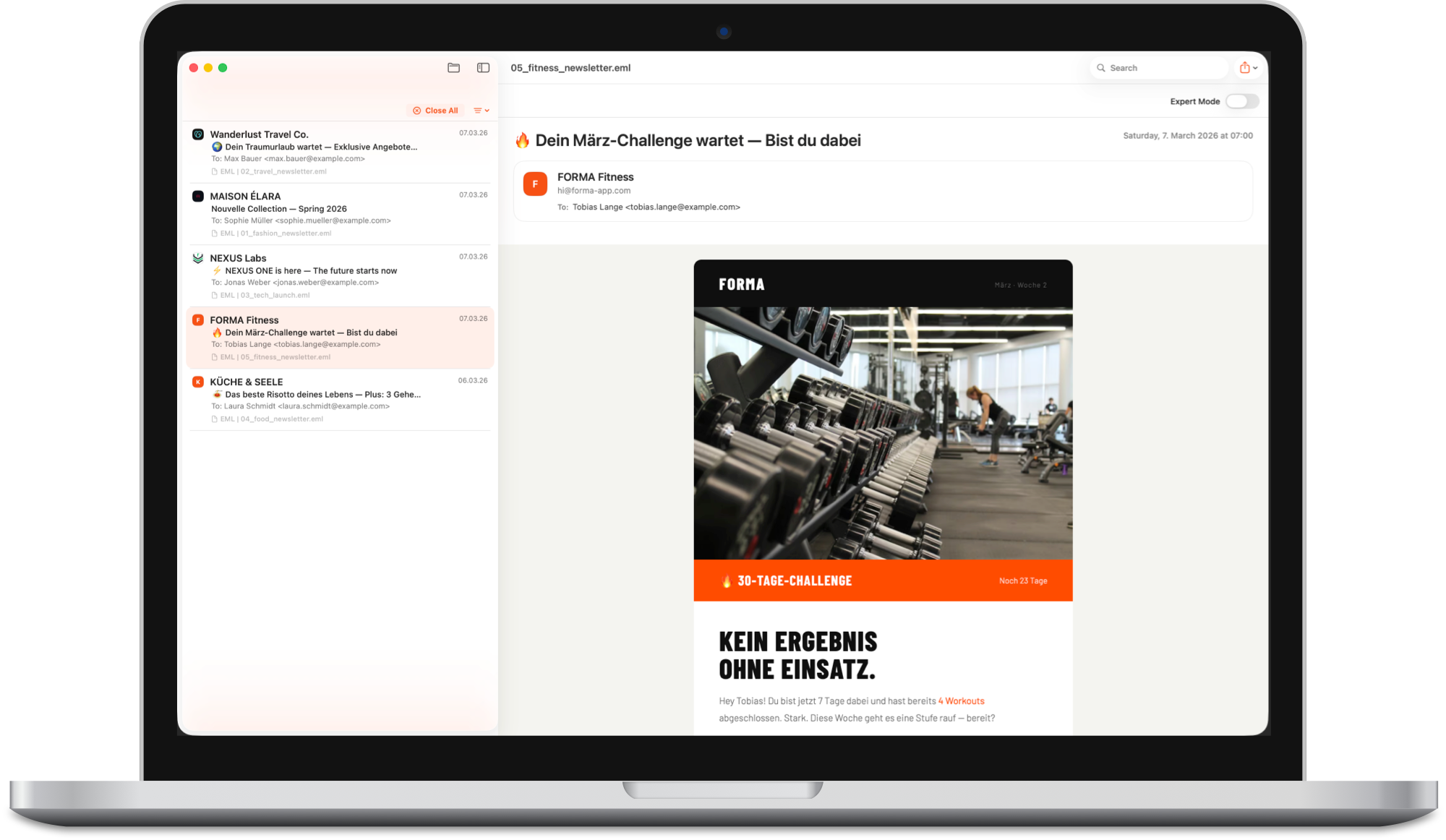Click the 05_fitness_newsletter.eml title tab

(570, 67)
